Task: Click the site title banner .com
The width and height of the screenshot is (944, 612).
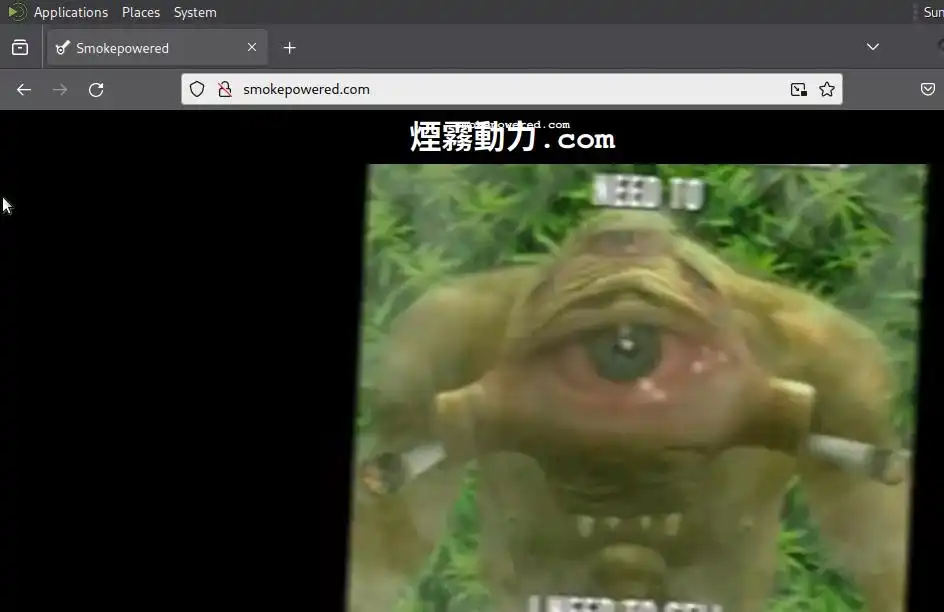Action: coord(512,136)
